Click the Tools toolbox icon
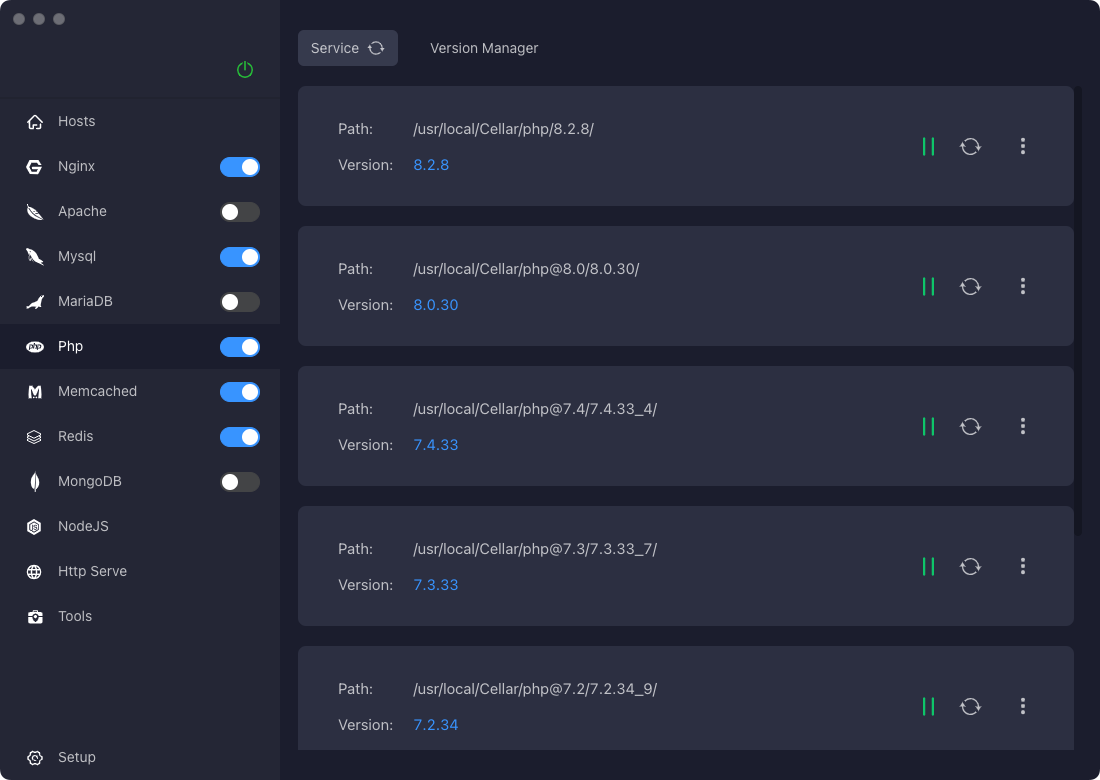 [x=34, y=617]
